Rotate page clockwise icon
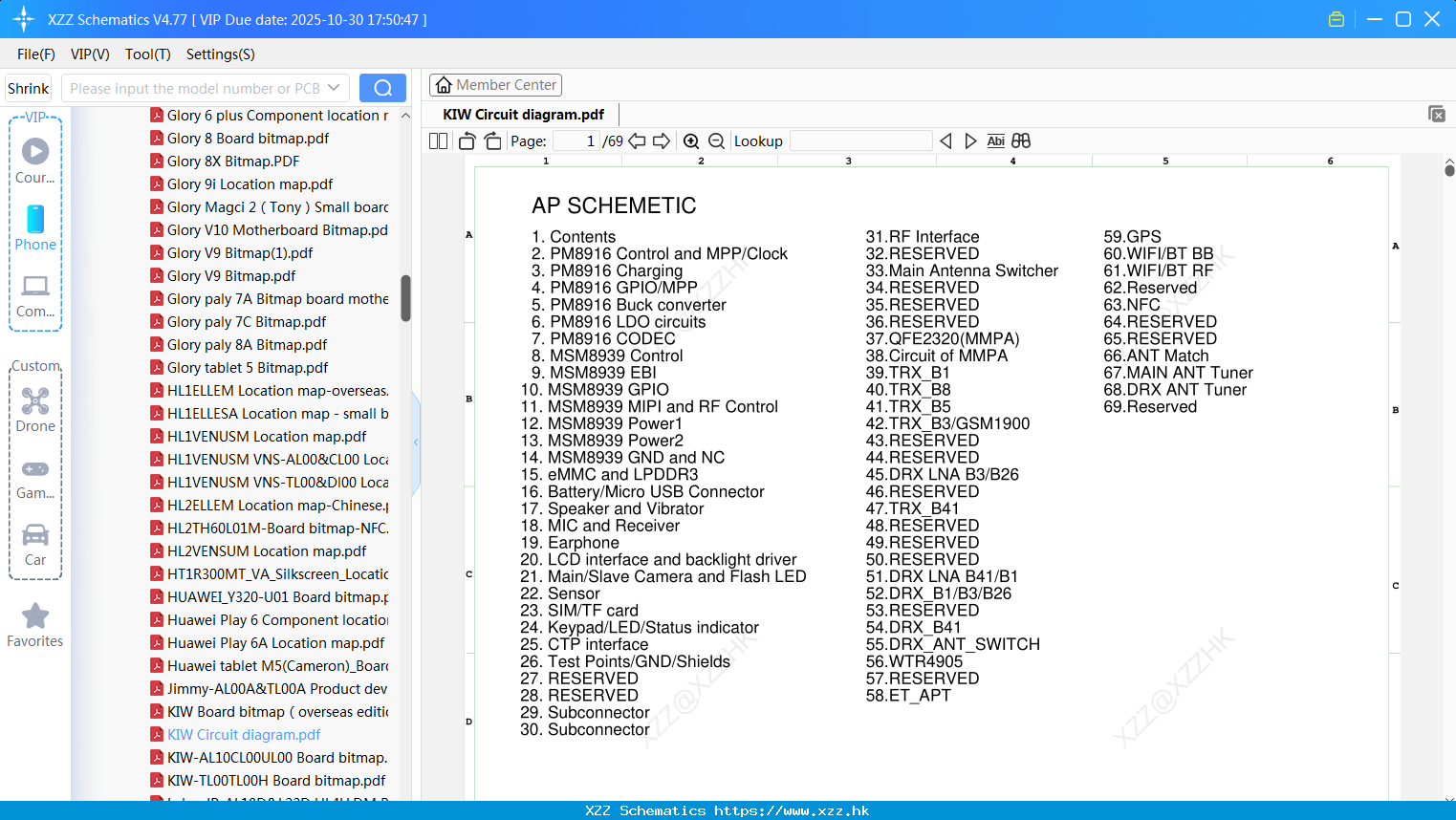The height and width of the screenshot is (820, 1456). coord(492,141)
